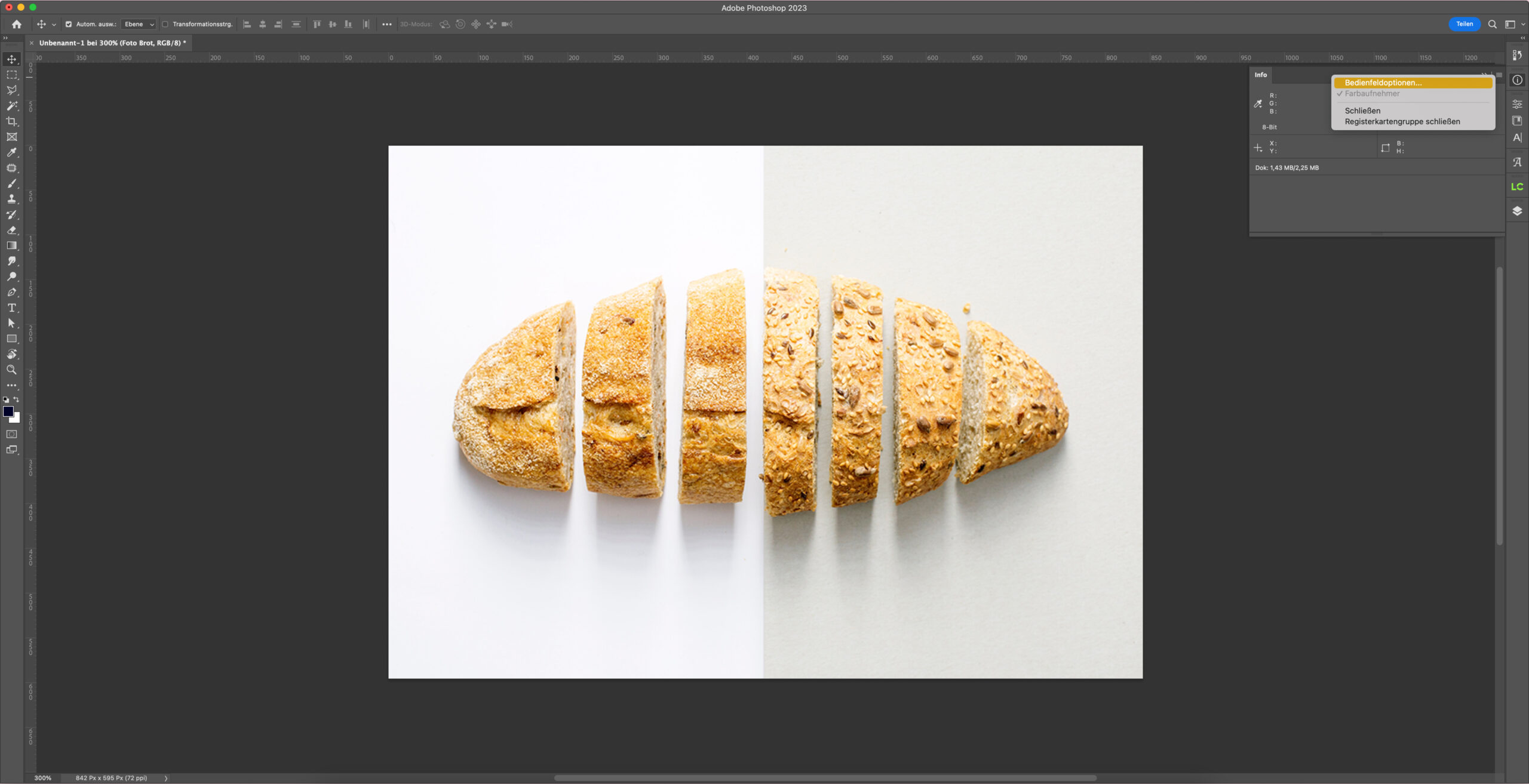This screenshot has width=1529, height=784.
Task: Click the home screen icon
Action: tap(17, 24)
